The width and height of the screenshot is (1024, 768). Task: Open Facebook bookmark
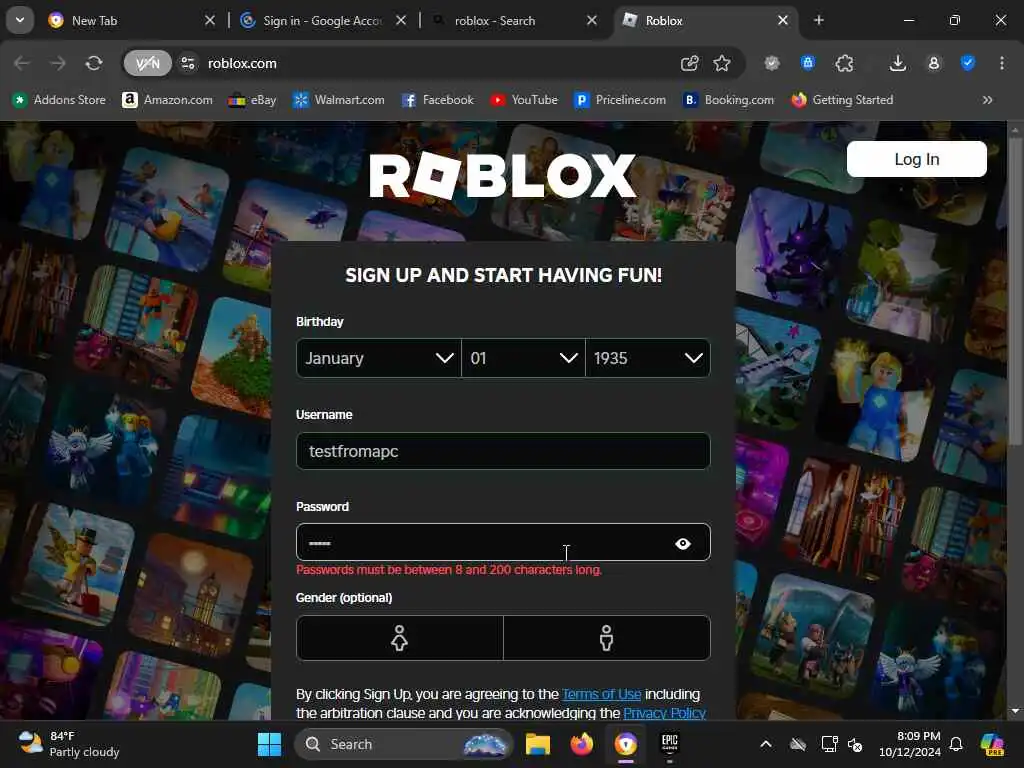438,100
